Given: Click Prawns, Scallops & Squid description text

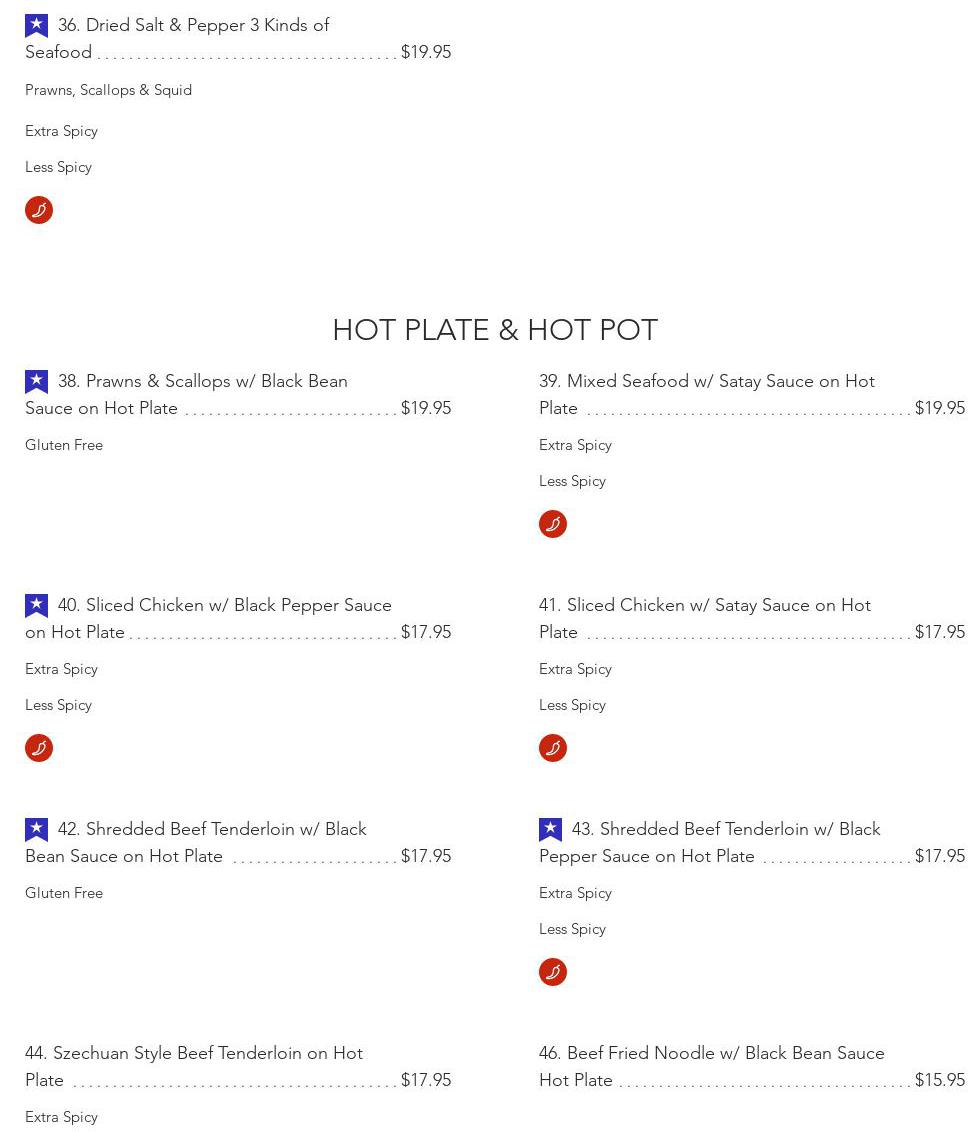Looking at the screenshot, I should click(x=108, y=90).
